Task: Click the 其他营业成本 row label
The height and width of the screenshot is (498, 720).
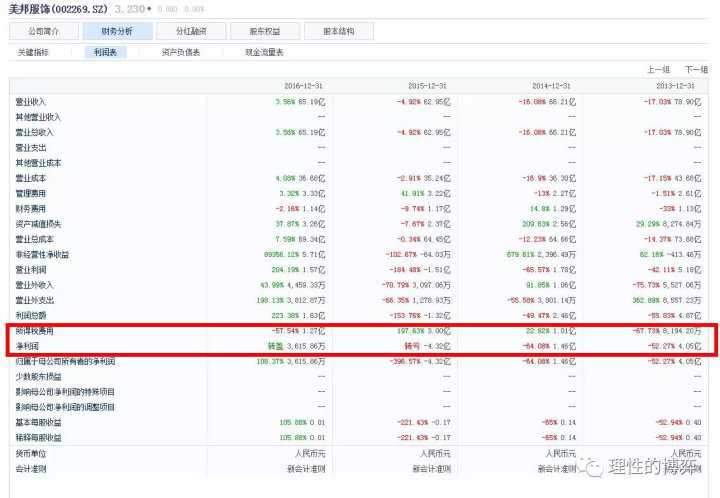Action: tap(38, 163)
